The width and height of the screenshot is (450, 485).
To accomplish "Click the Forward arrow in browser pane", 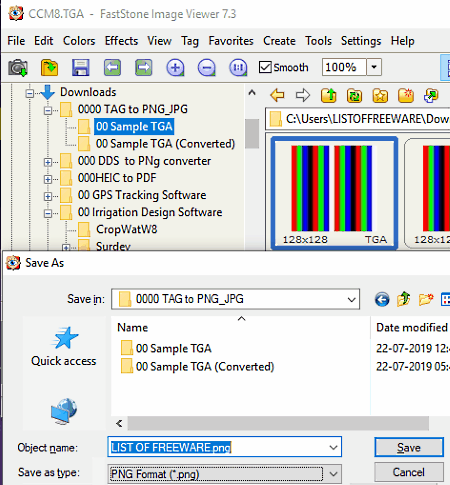I will (x=303, y=95).
